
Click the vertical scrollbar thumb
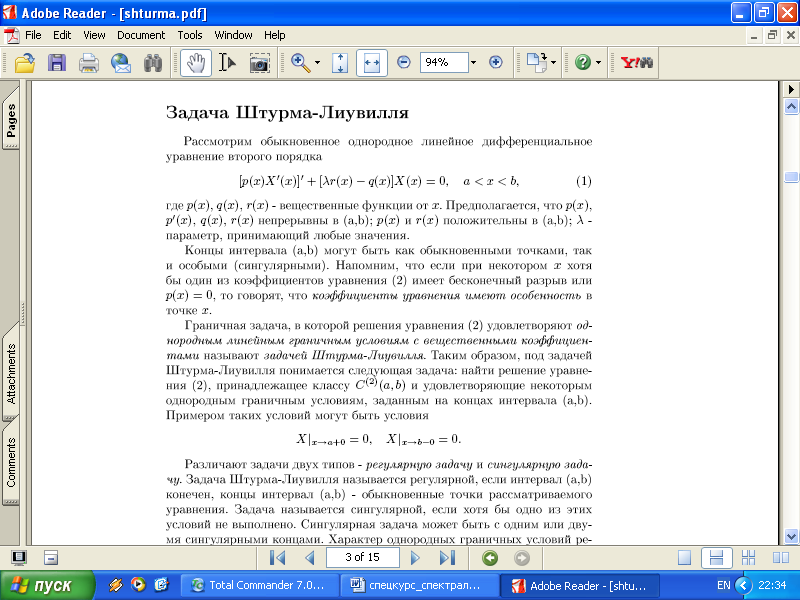click(791, 177)
